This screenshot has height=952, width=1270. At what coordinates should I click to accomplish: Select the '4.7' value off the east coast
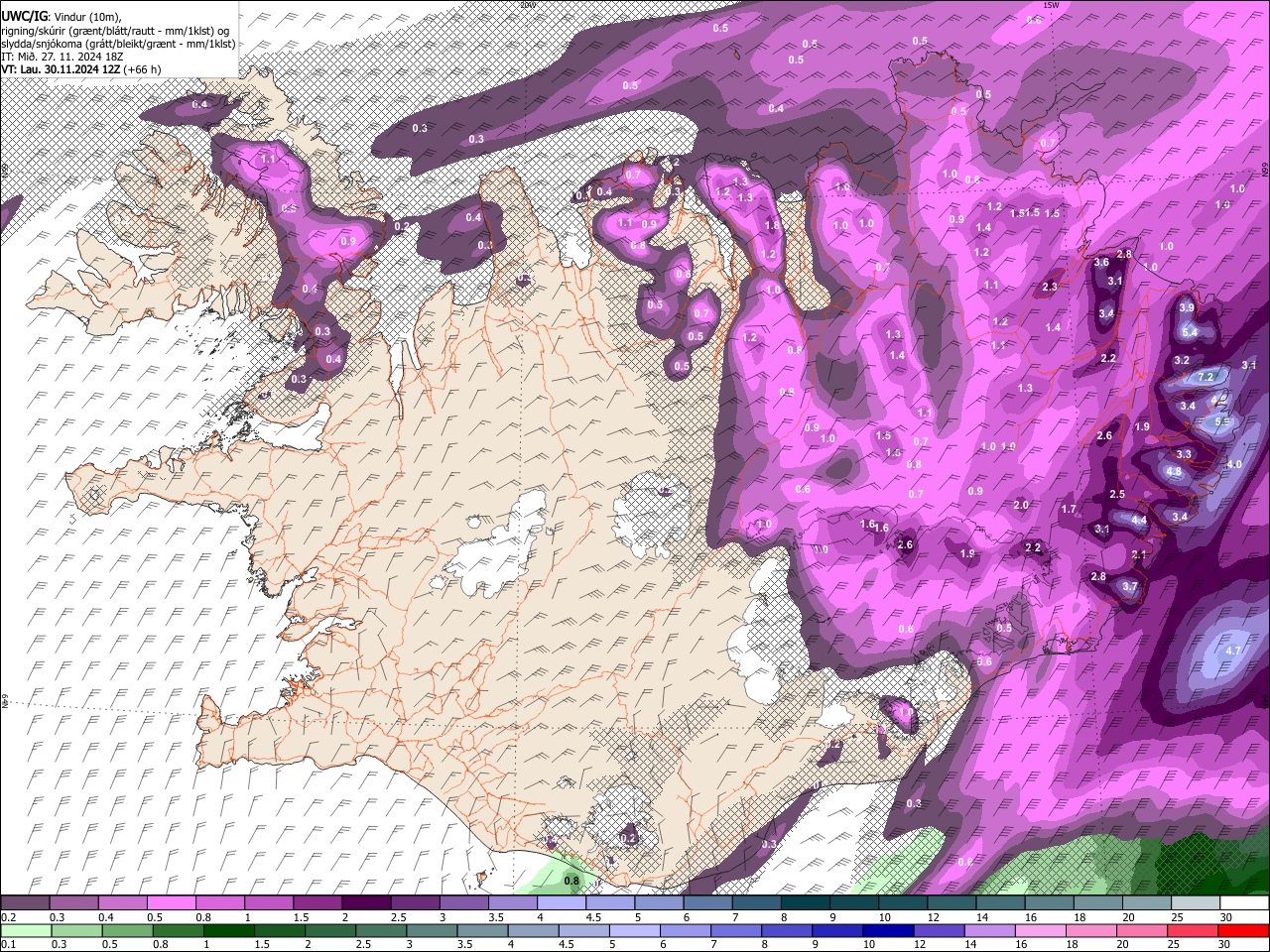point(1233,651)
